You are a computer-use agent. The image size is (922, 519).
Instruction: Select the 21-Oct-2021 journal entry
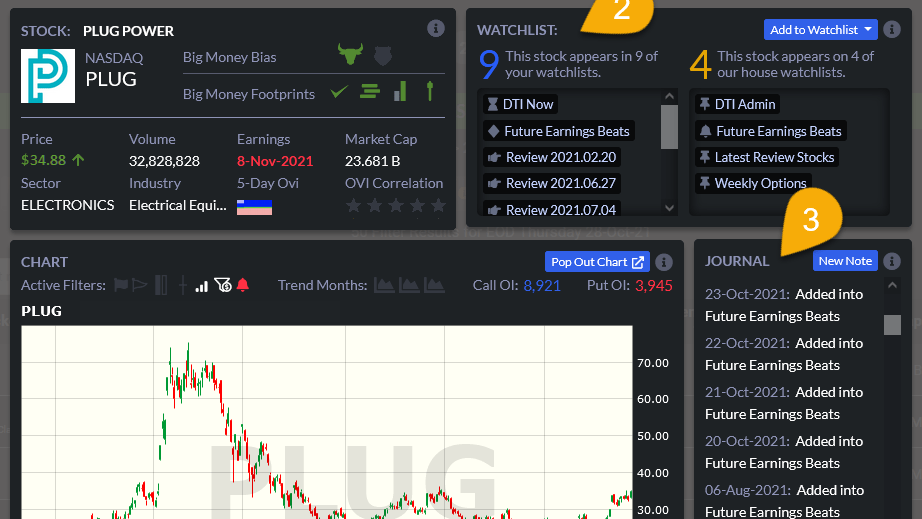pos(784,403)
